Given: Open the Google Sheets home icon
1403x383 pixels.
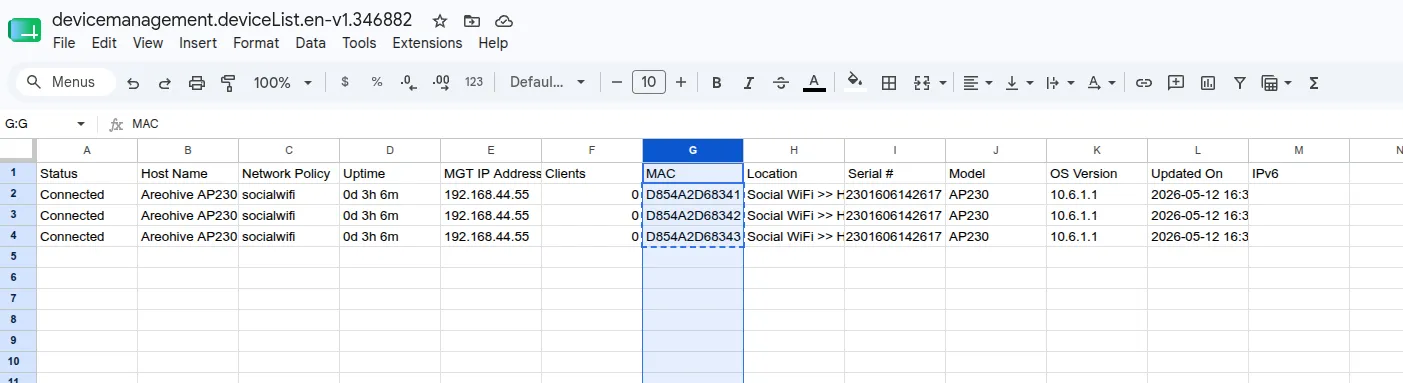Looking at the screenshot, I should (24, 30).
